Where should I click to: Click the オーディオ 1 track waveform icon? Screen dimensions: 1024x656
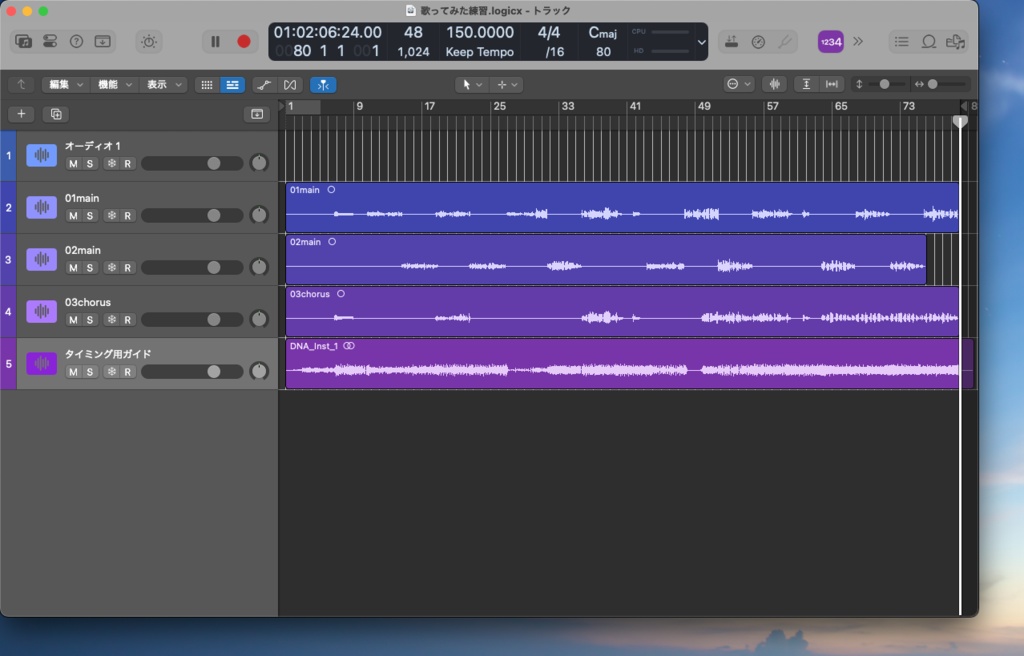click(41, 156)
